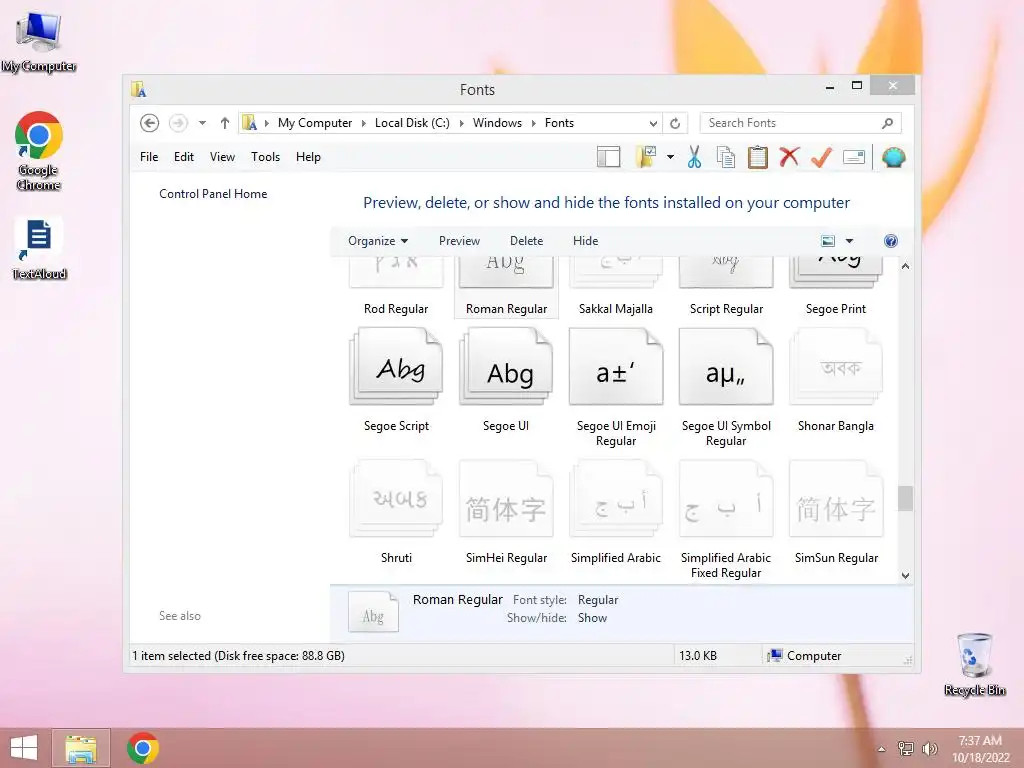Click the scroll down arrow

905,575
